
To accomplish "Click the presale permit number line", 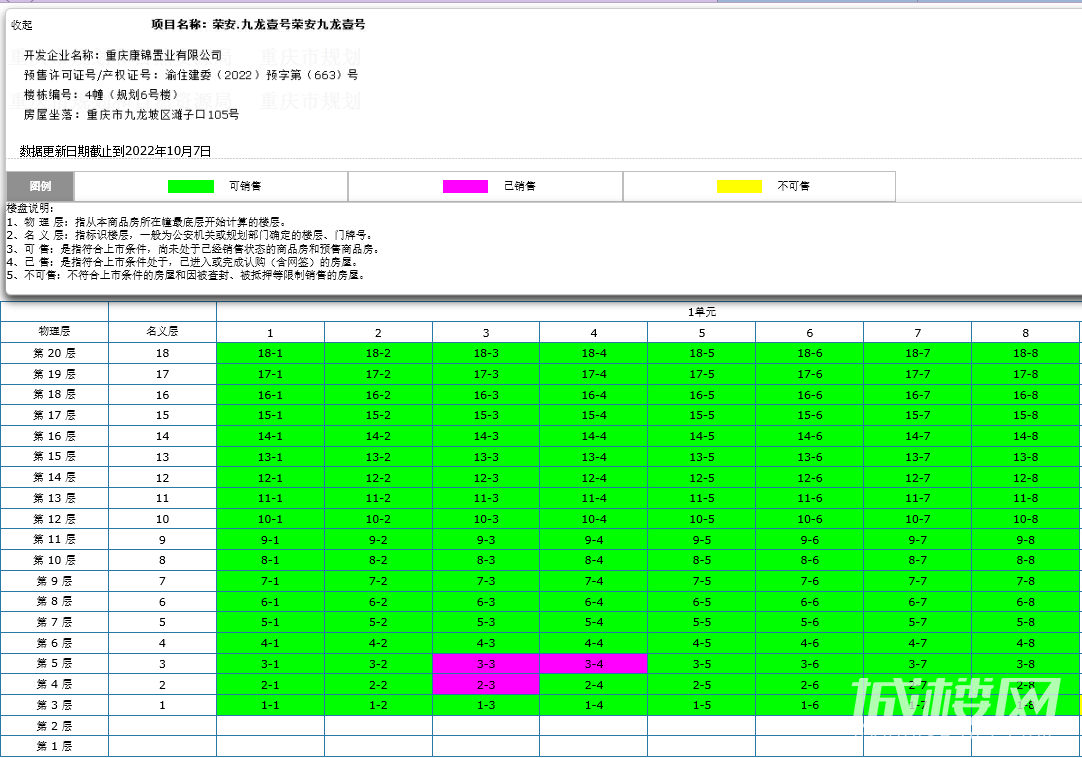I will point(191,75).
